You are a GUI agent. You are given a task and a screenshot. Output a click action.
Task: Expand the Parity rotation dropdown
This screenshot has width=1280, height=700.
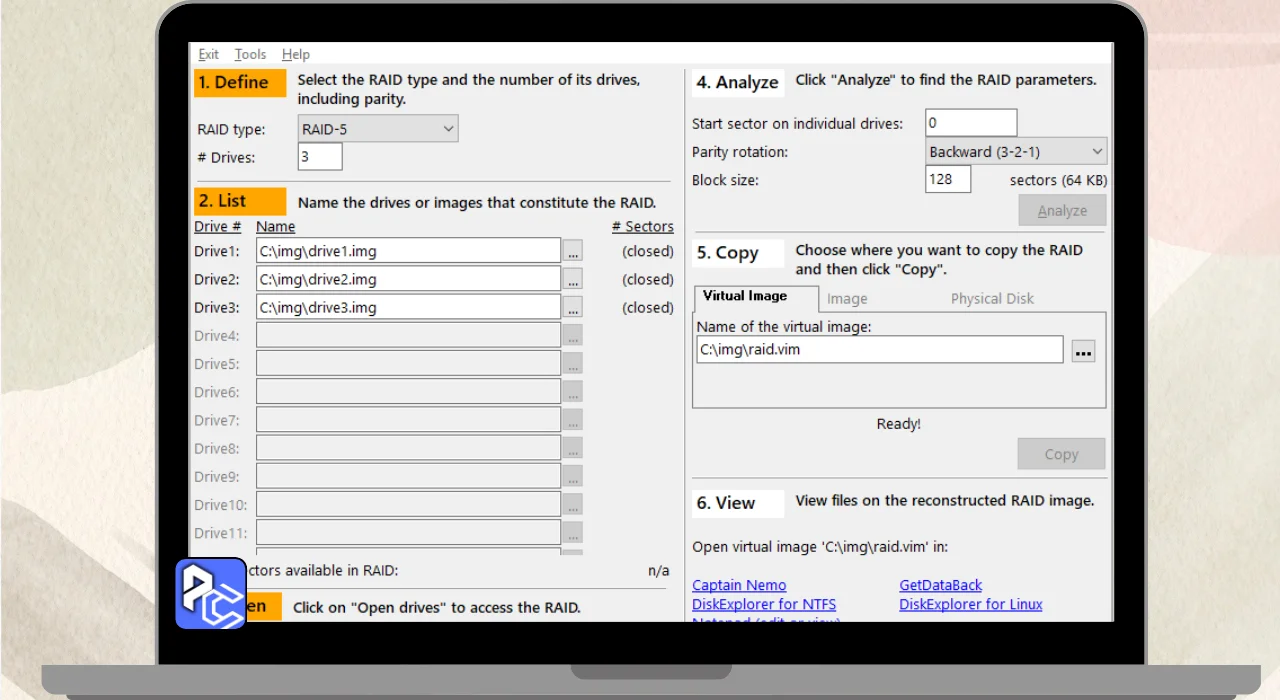click(1016, 152)
